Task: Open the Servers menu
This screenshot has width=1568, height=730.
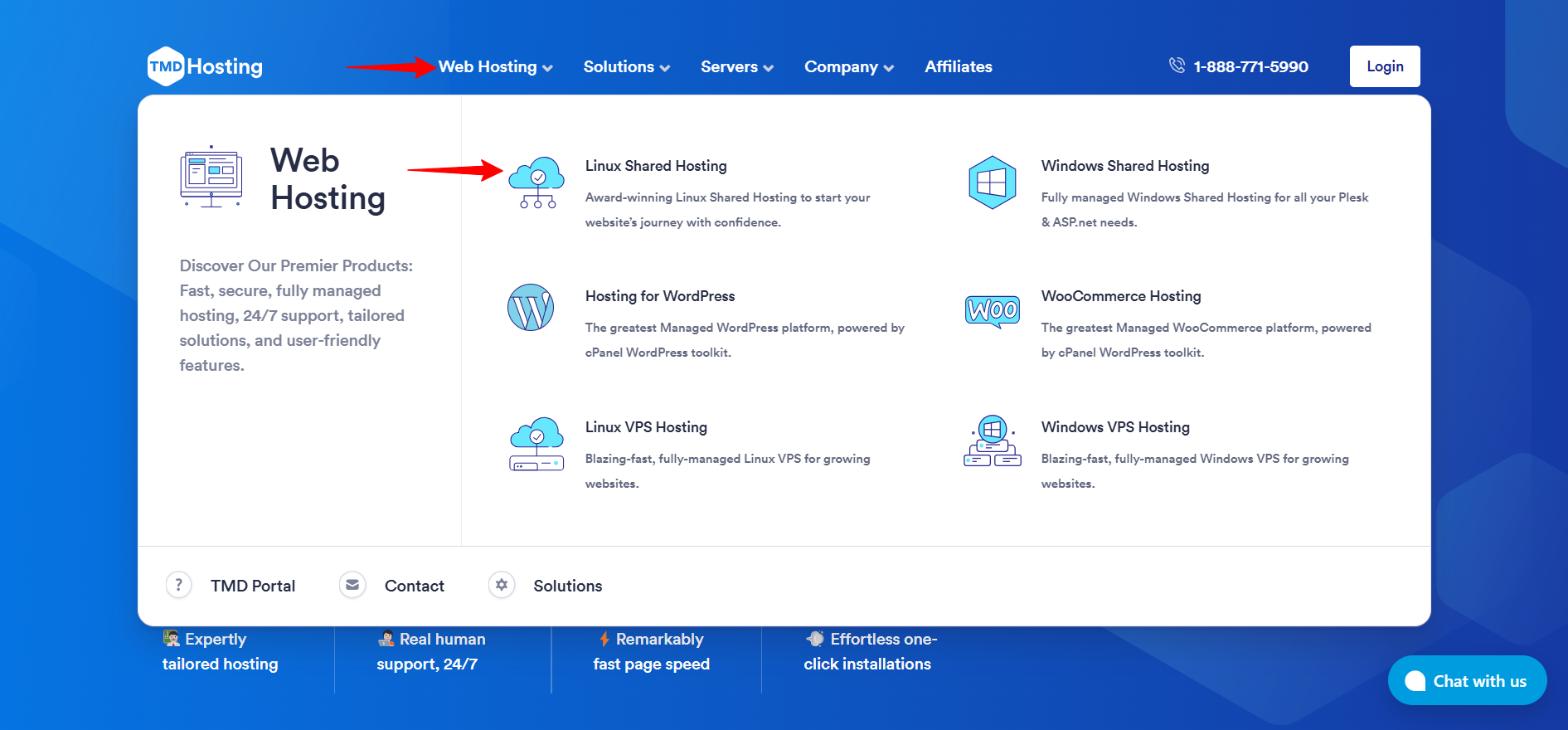Action: (737, 66)
